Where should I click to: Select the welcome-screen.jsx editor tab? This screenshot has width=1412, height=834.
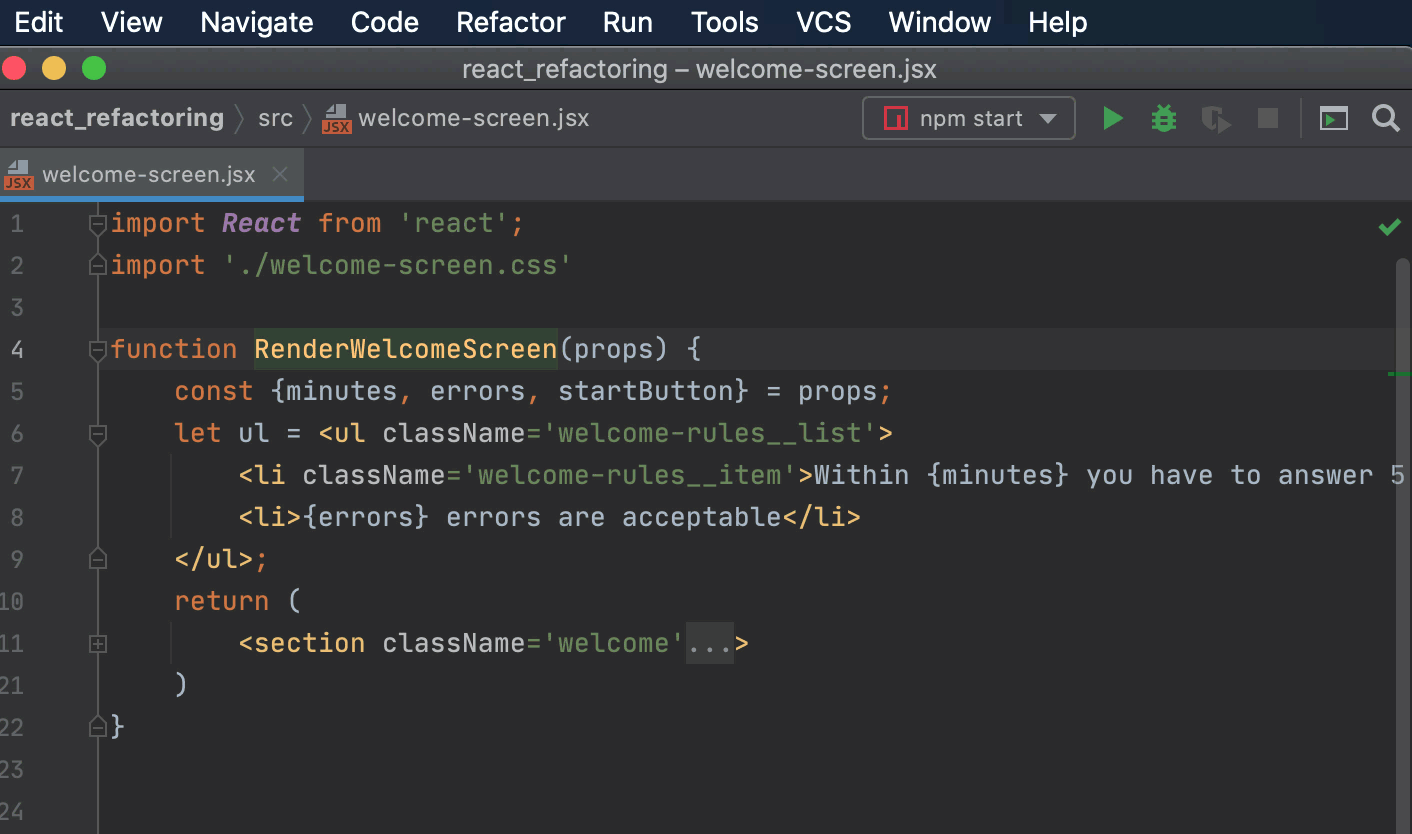click(150, 174)
